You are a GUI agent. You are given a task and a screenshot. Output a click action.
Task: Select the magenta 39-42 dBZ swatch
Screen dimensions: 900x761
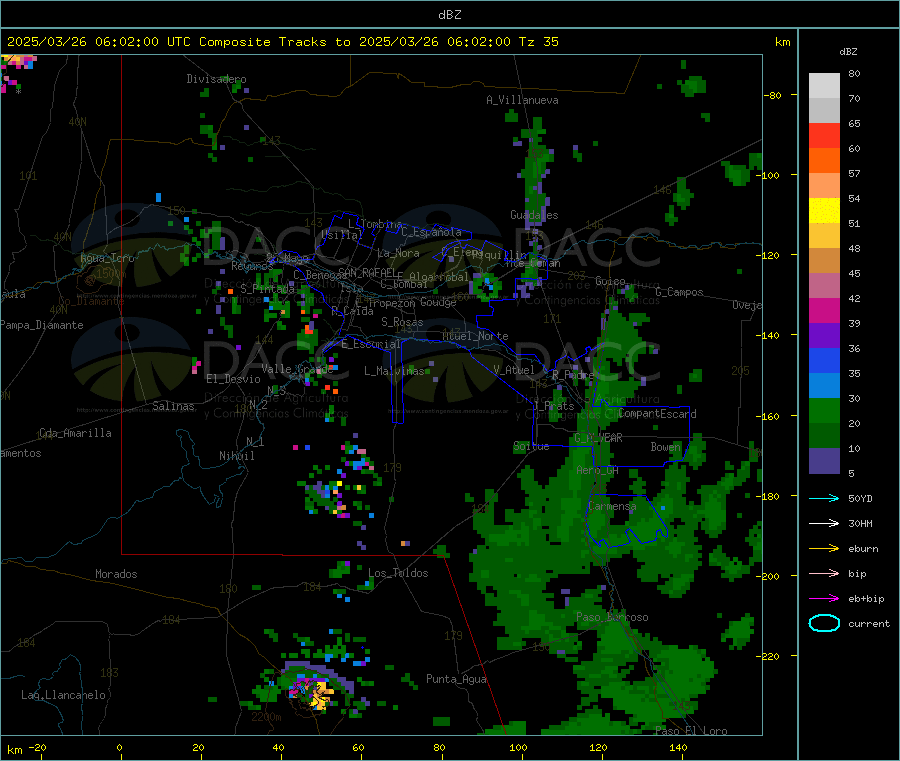[x=824, y=310]
